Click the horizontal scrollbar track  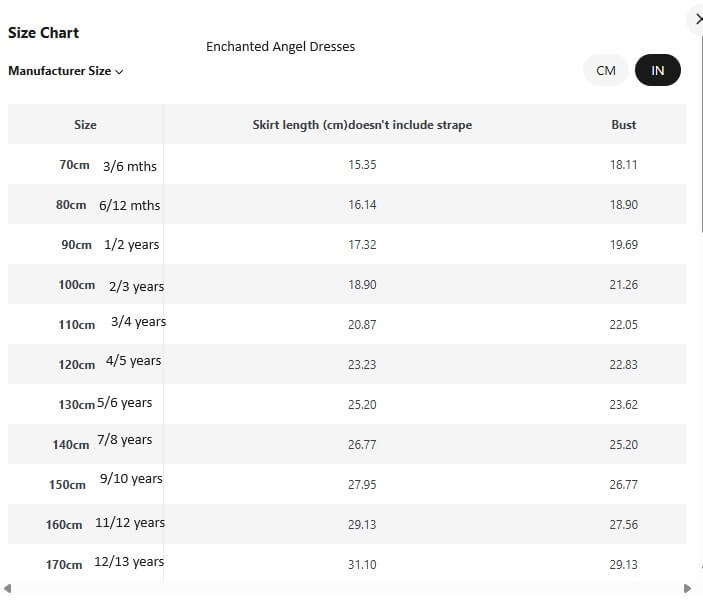tap(348, 588)
